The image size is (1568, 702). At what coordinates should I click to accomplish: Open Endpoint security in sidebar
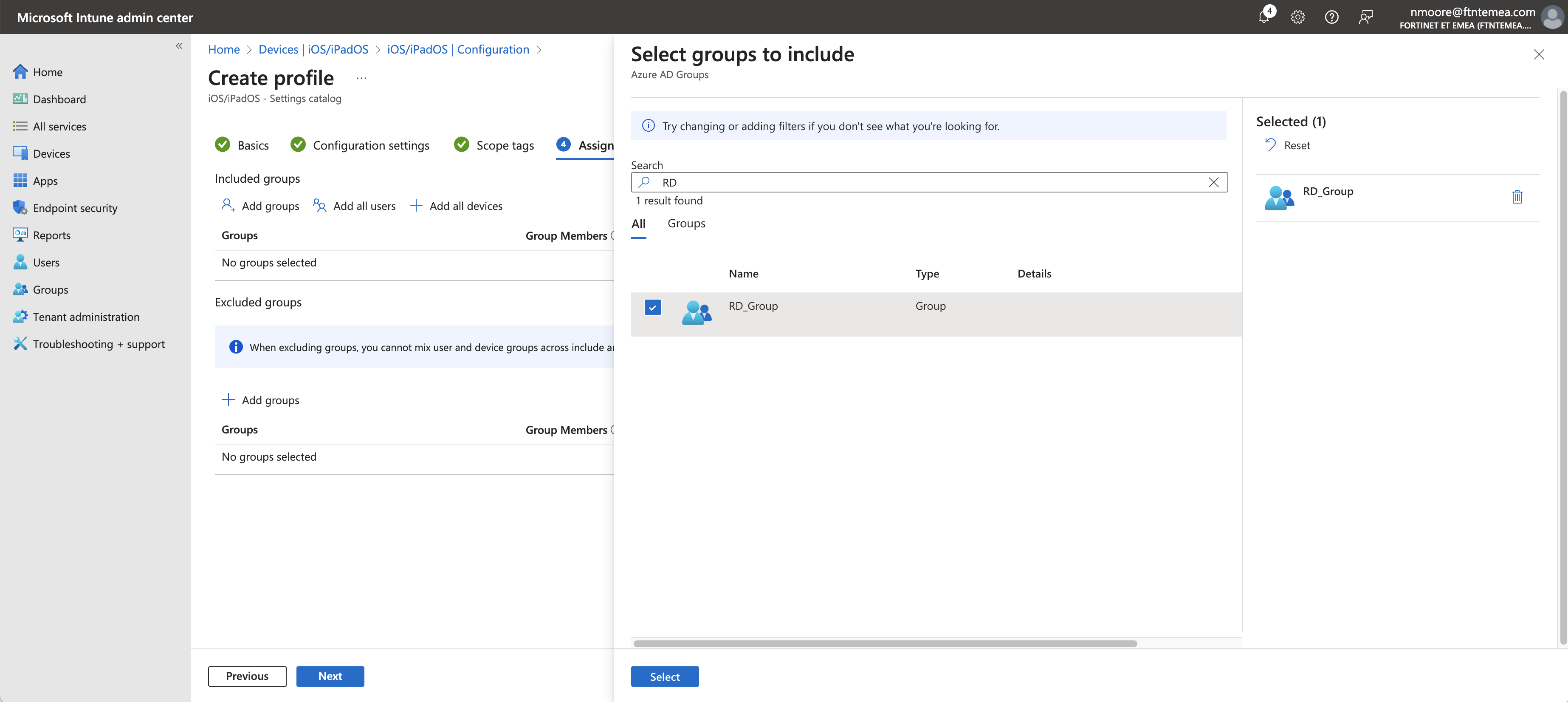click(x=75, y=208)
